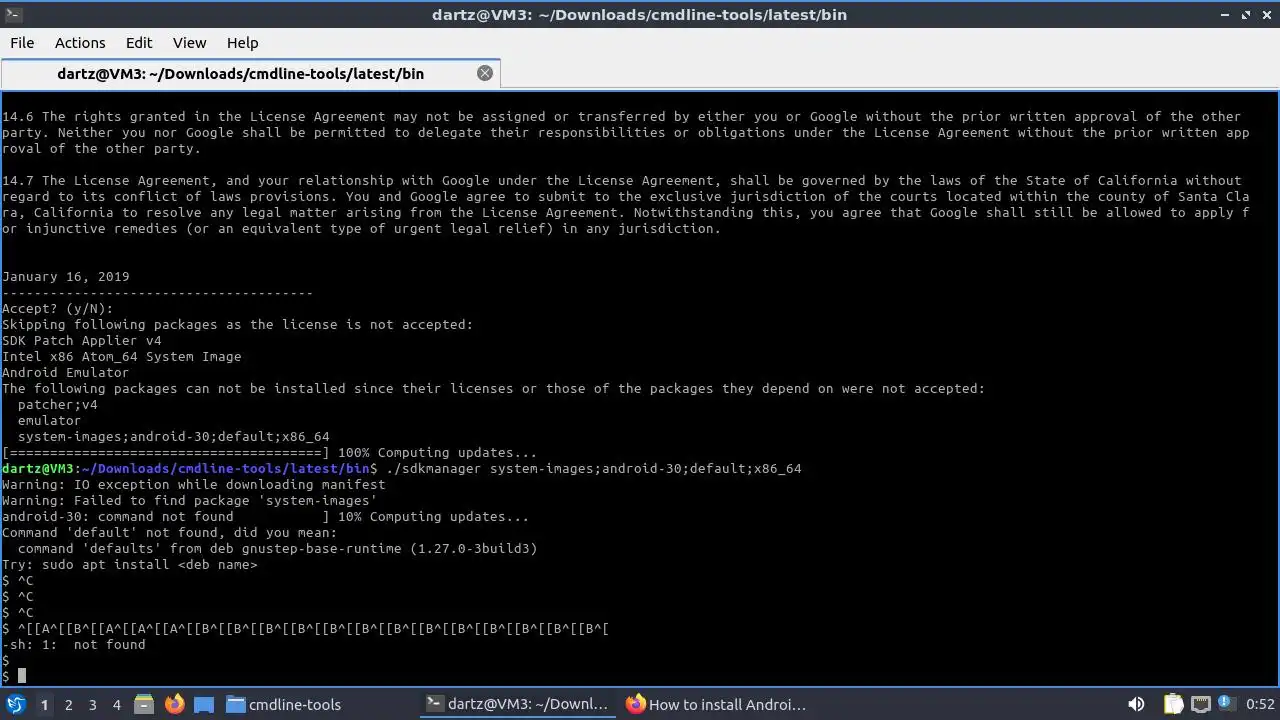Screen dimensions: 1280x720
Task: Open the update notifier tray icon
Action: click(x=1228, y=704)
